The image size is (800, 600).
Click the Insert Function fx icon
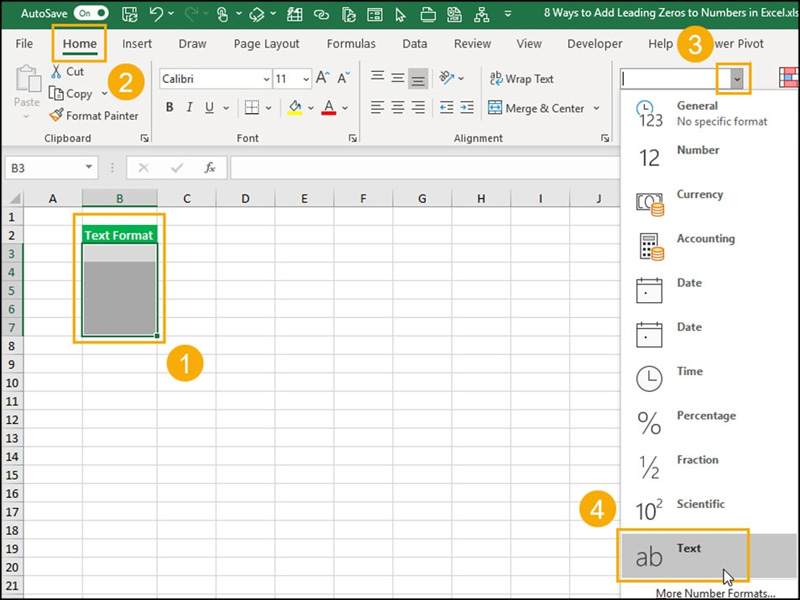pyautogui.click(x=210, y=168)
